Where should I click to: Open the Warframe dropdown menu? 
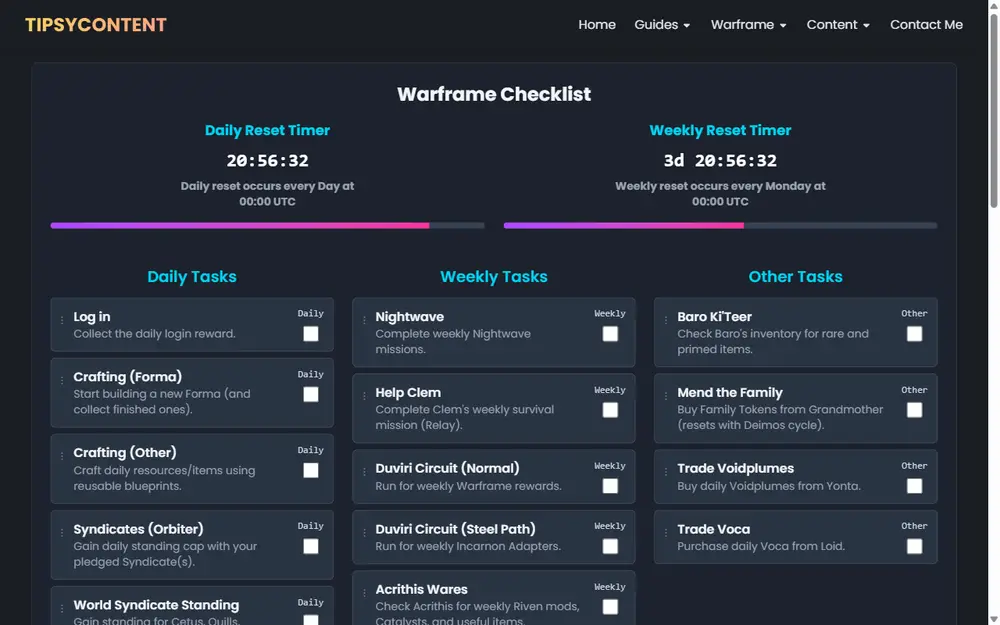pos(749,25)
